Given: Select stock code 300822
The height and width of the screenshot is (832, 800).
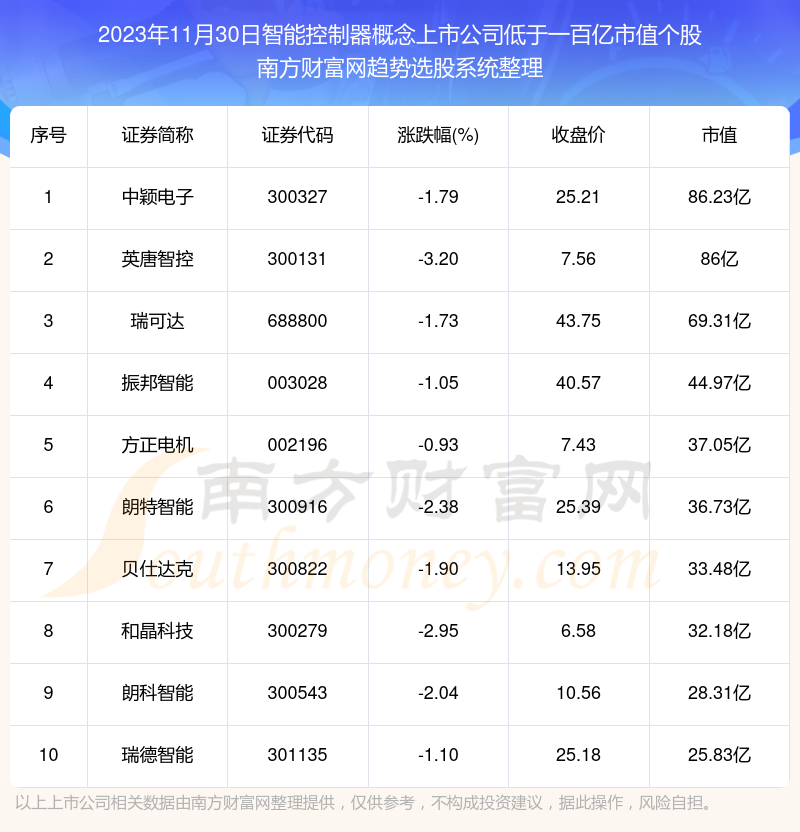Looking at the screenshot, I should [x=298, y=570].
